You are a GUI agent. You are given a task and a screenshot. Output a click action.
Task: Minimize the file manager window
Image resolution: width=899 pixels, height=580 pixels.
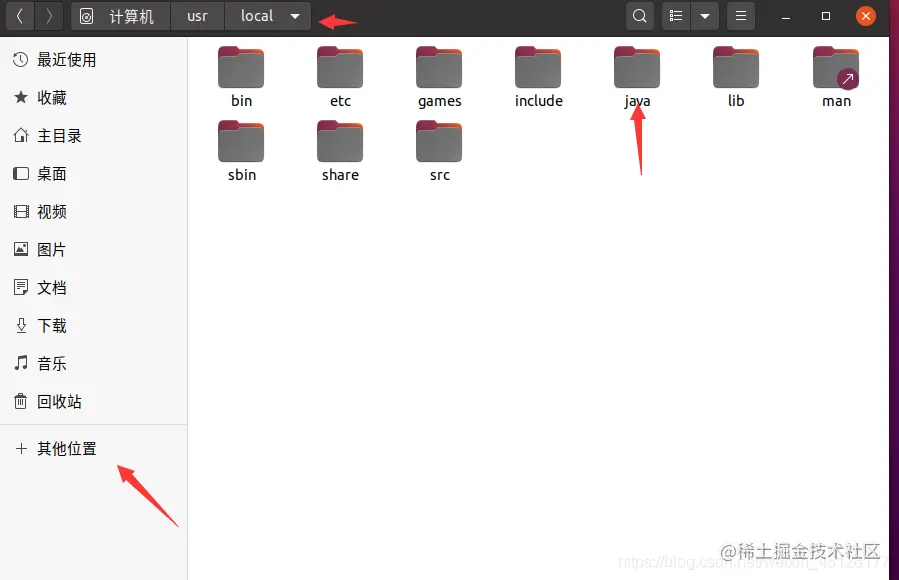pyautogui.click(x=786, y=16)
